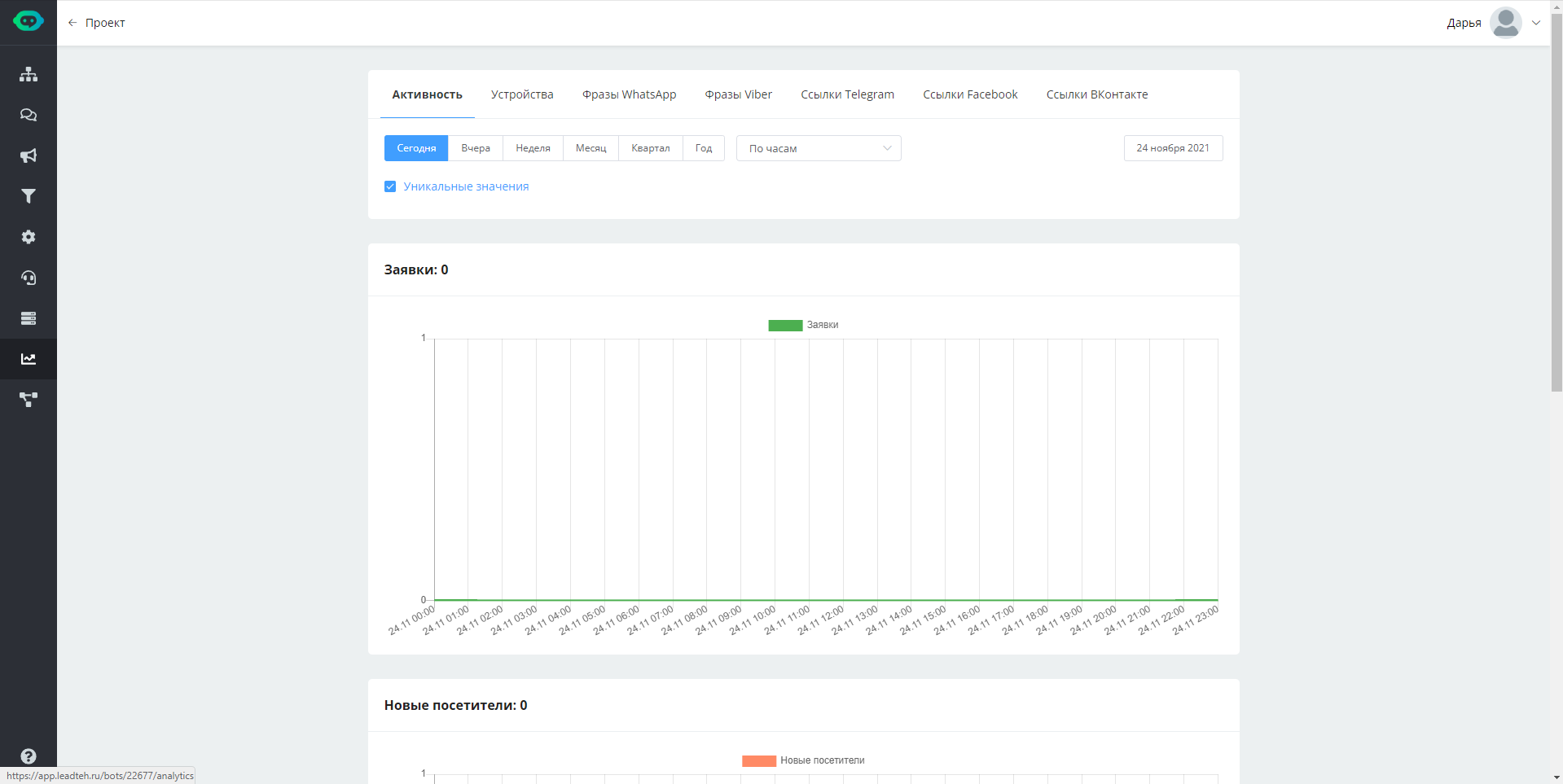Open the Фразы Viber tab
The image size is (1563, 784).
738,94
